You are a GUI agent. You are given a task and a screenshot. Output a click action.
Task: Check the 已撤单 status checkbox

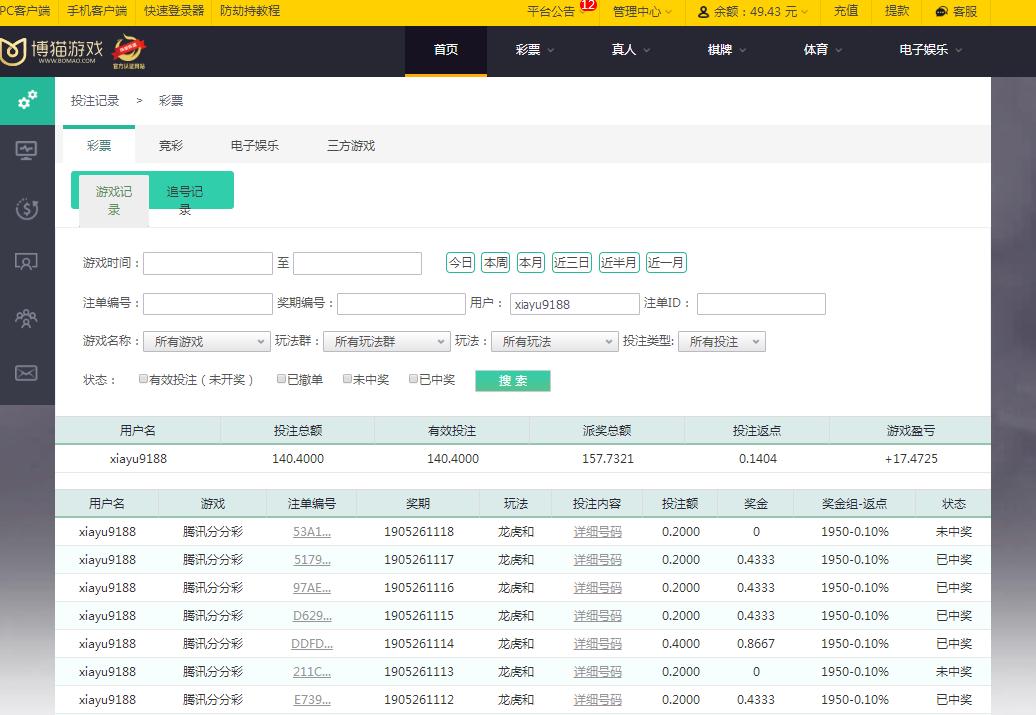(x=281, y=379)
